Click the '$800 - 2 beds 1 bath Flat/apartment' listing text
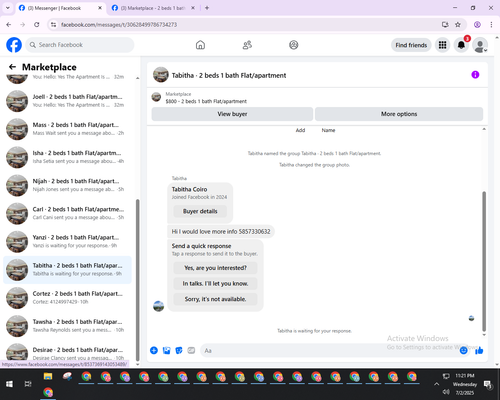 (206, 101)
